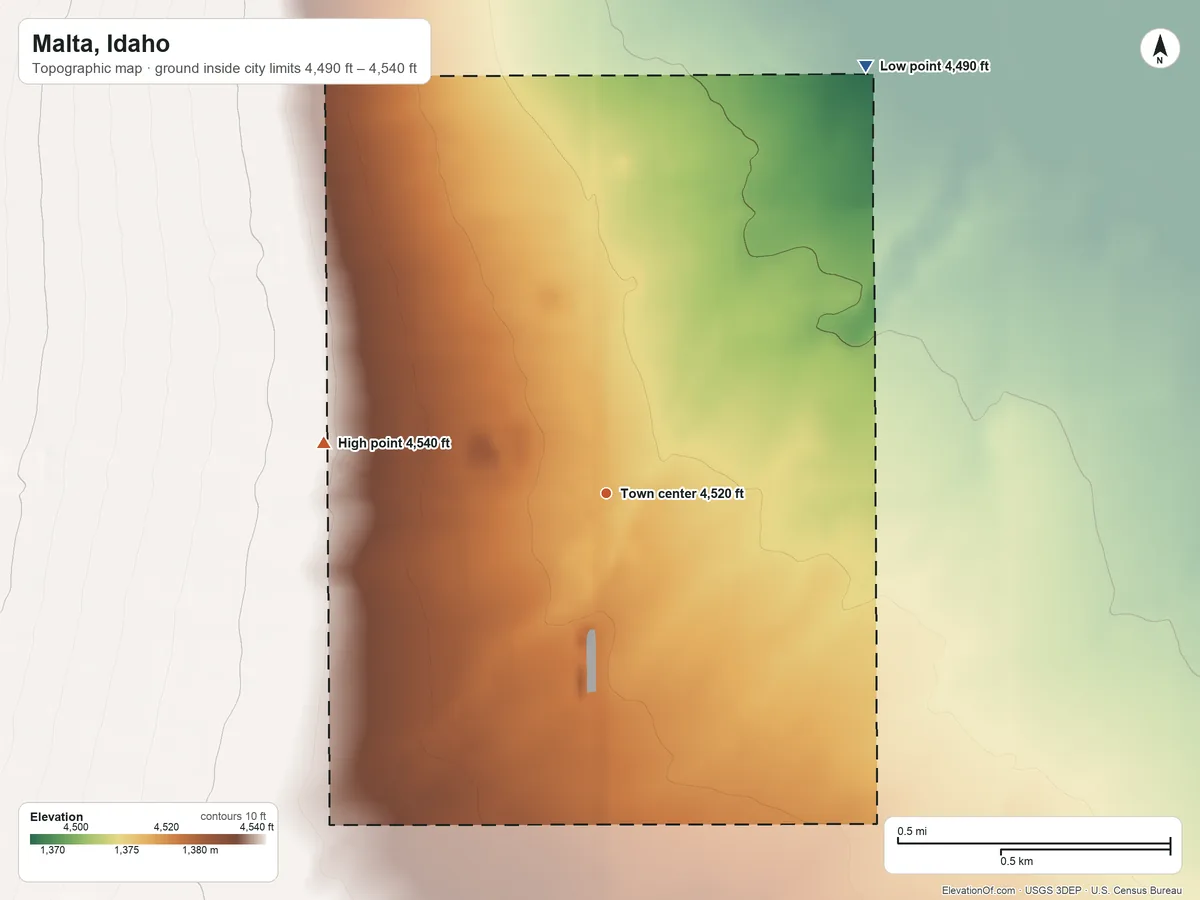Click the orange high point triangle marker

[x=323, y=442]
